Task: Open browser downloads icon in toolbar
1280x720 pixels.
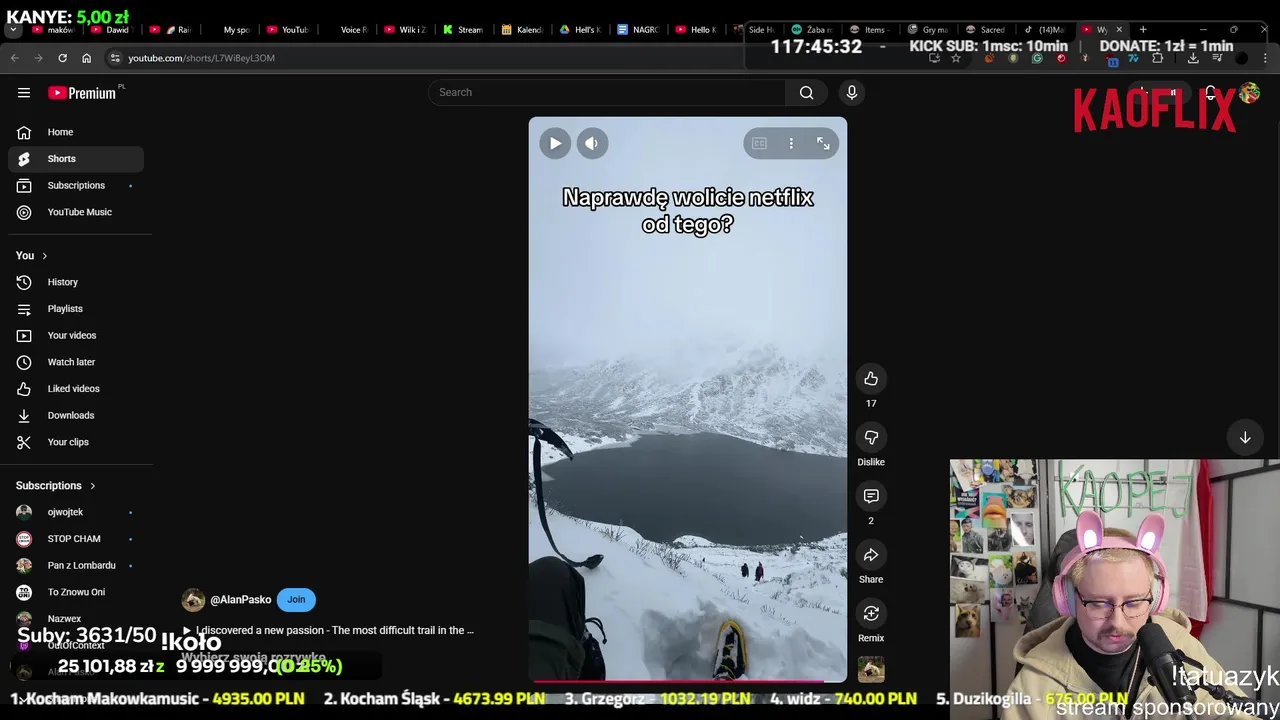Action: [x=1193, y=58]
